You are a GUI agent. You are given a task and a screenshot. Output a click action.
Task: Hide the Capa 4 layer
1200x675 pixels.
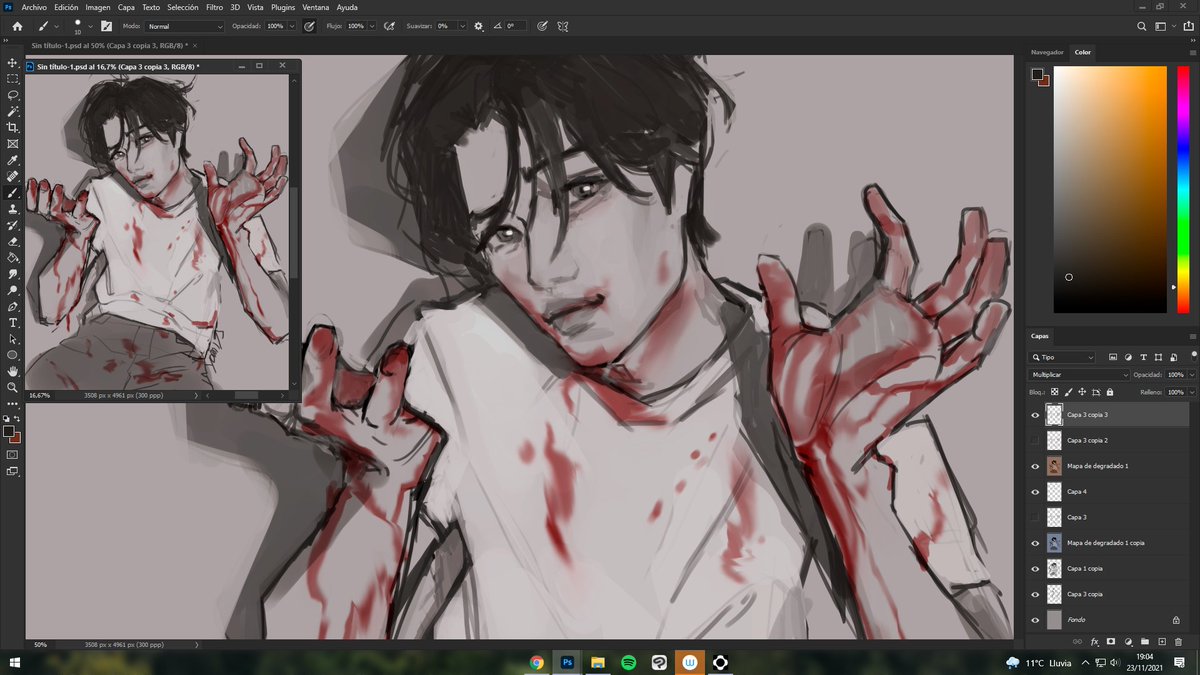click(1035, 492)
